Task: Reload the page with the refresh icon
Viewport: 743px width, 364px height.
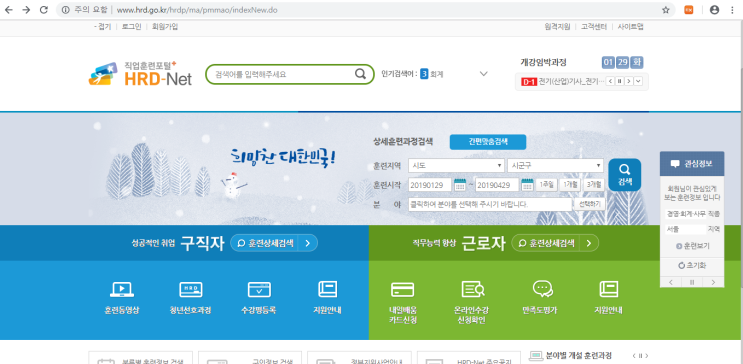Action: [44, 10]
